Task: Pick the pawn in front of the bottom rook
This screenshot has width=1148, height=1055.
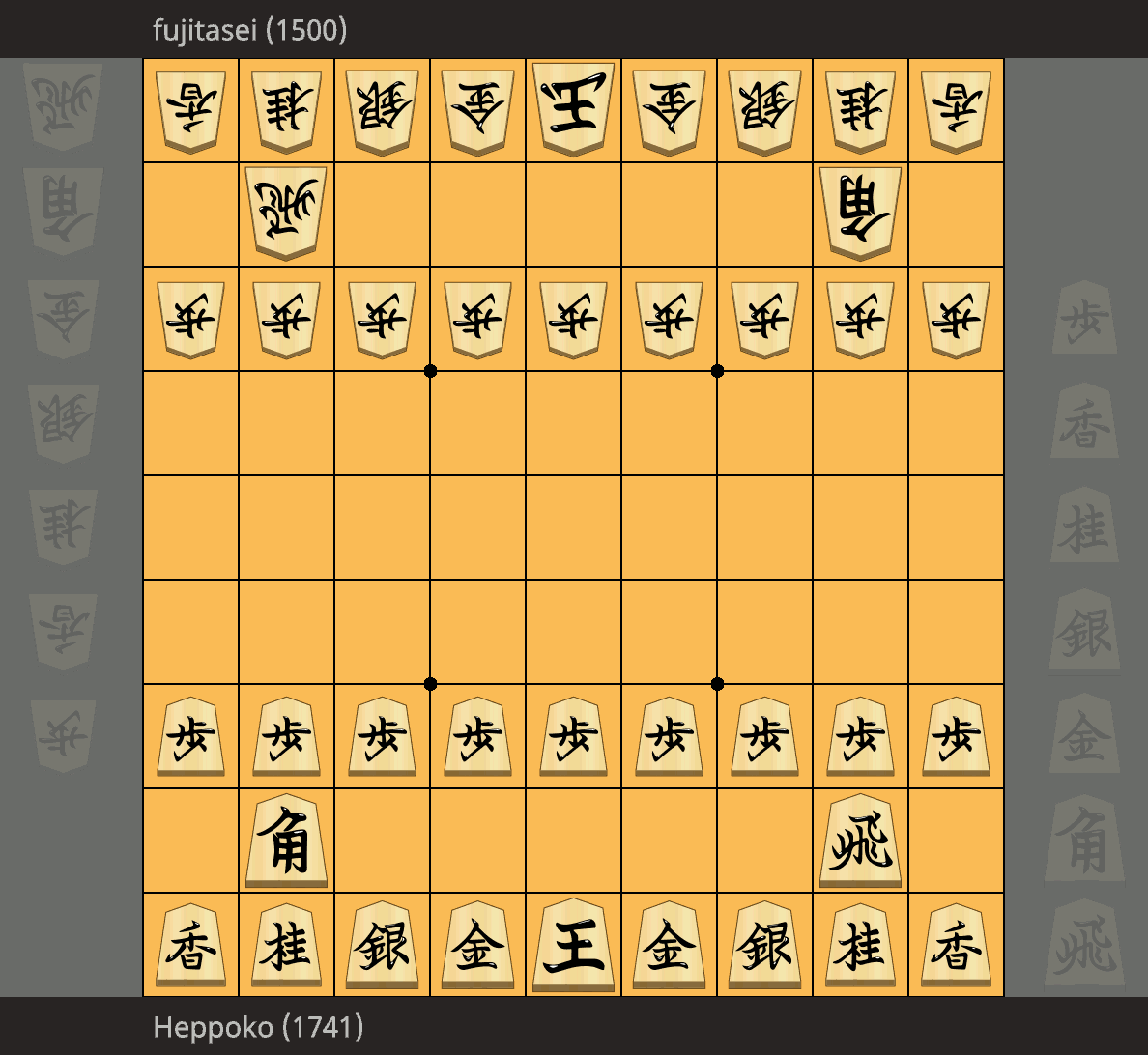Action: [x=860, y=736]
